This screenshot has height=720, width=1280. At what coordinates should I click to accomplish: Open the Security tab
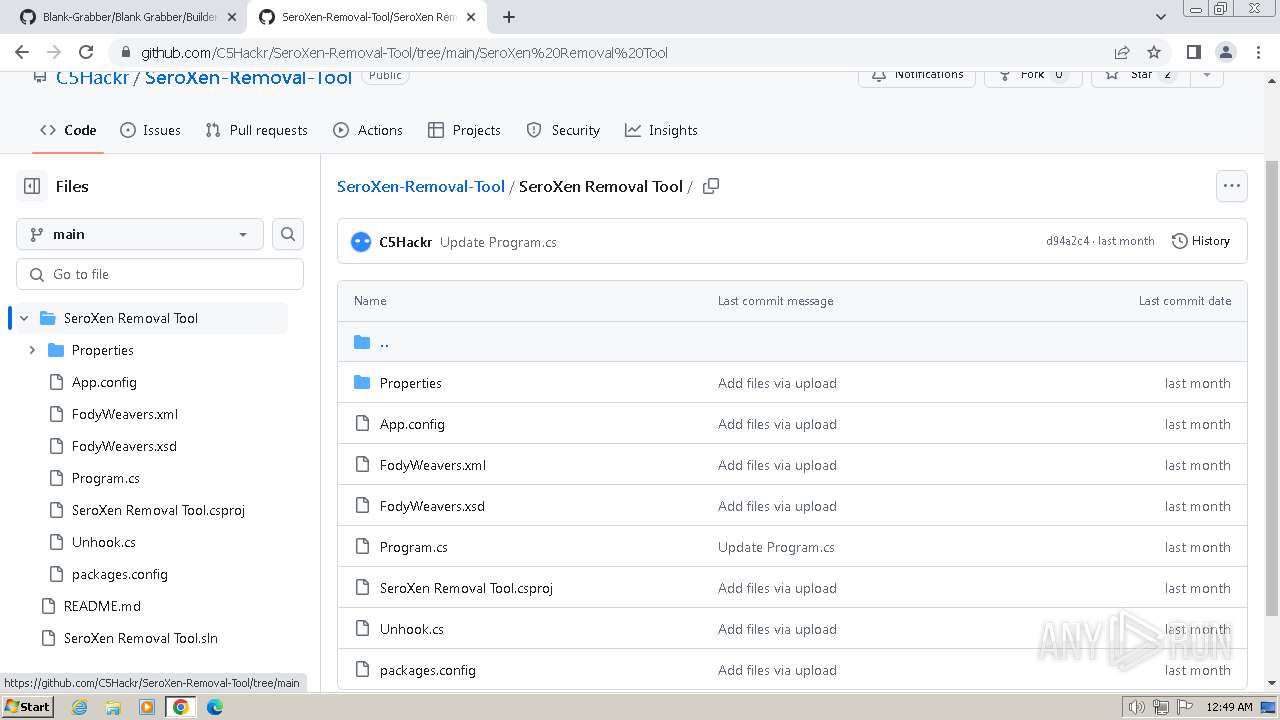point(563,130)
